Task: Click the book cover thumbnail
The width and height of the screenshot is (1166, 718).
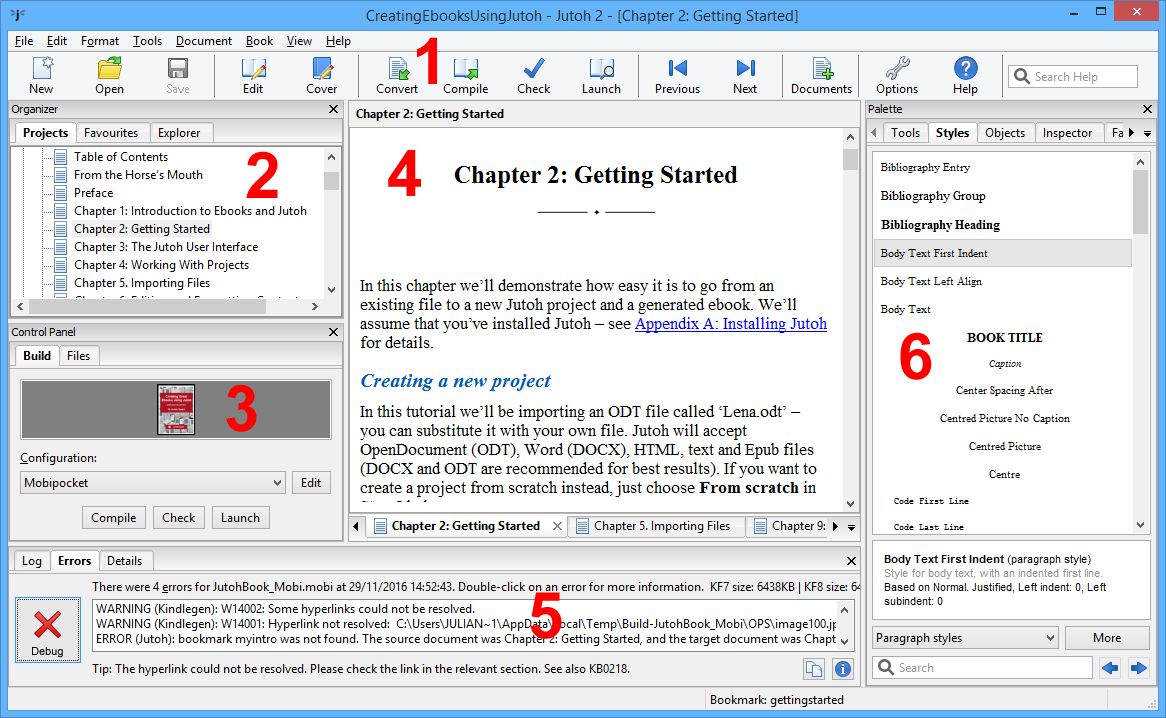Action: point(176,410)
